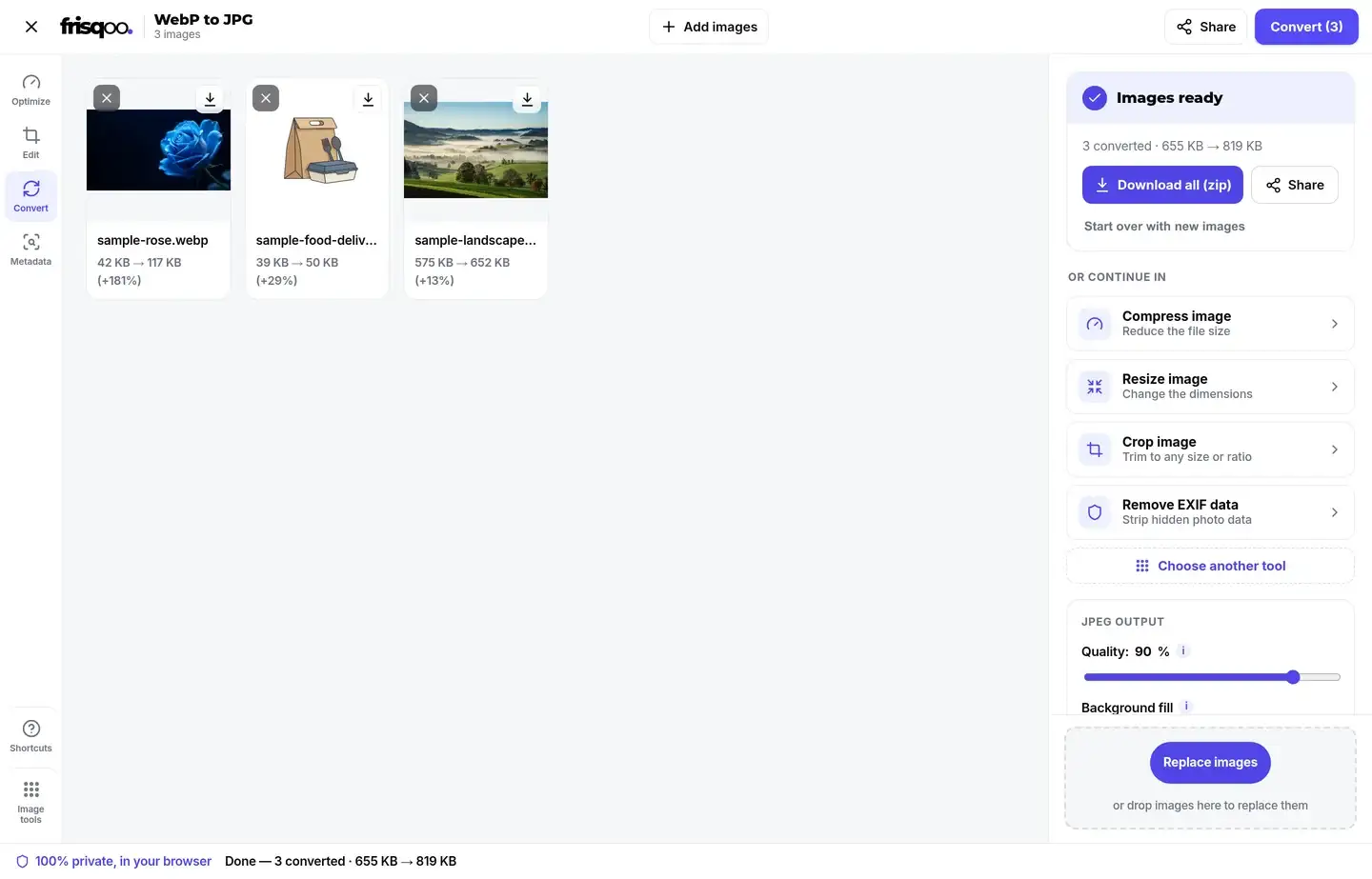Image resolution: width=1372 pixels, height=879 pixels.
Task: Click the 'JPEG OUTPUT' section heading
Action: point(1122,622)
